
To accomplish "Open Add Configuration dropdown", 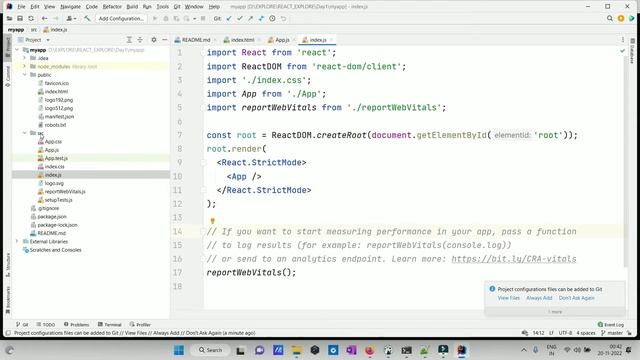I will (121, 18).
